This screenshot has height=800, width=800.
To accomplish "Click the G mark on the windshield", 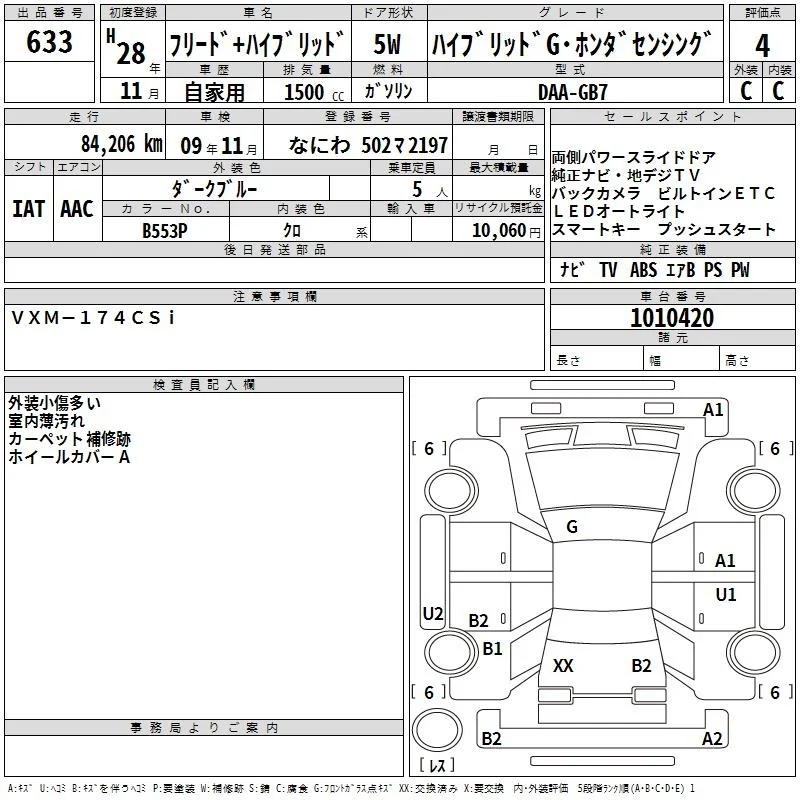I will pyautogui.click(x=572, y=527).
